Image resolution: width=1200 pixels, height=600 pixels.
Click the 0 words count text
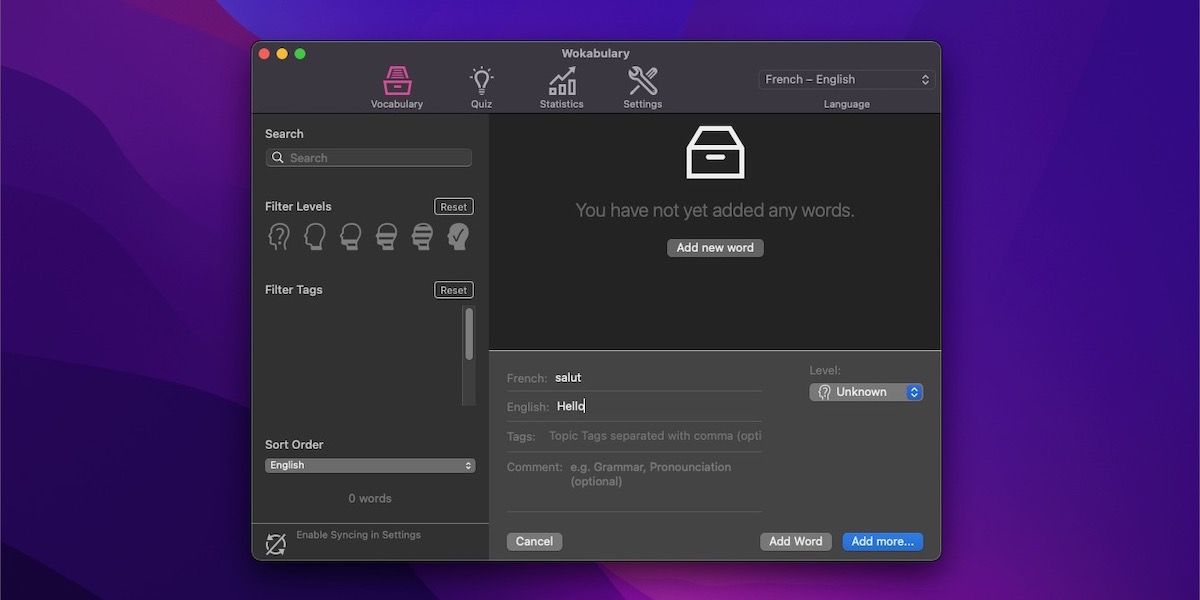[x=370, y=499]
